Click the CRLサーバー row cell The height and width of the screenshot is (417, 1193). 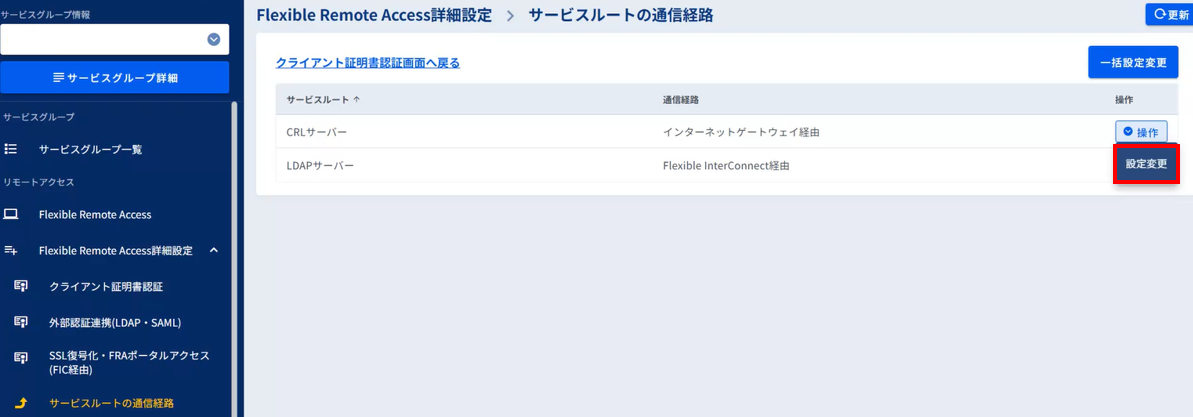pos(317,132)
